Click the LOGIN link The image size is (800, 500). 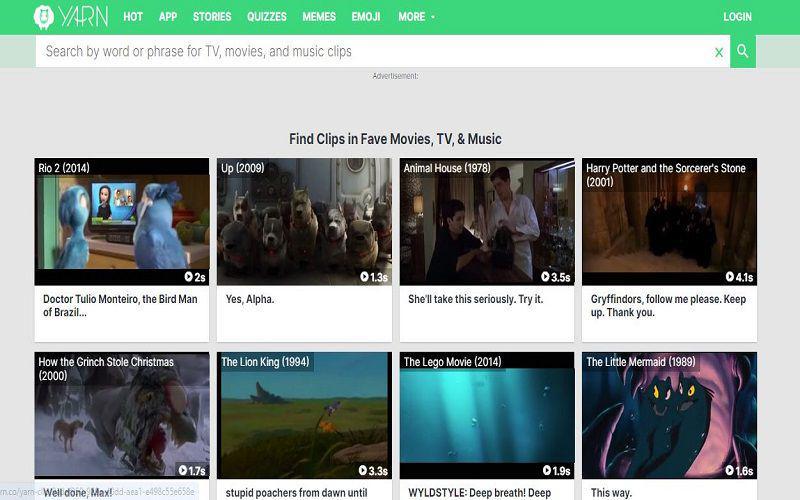[737, 17]
